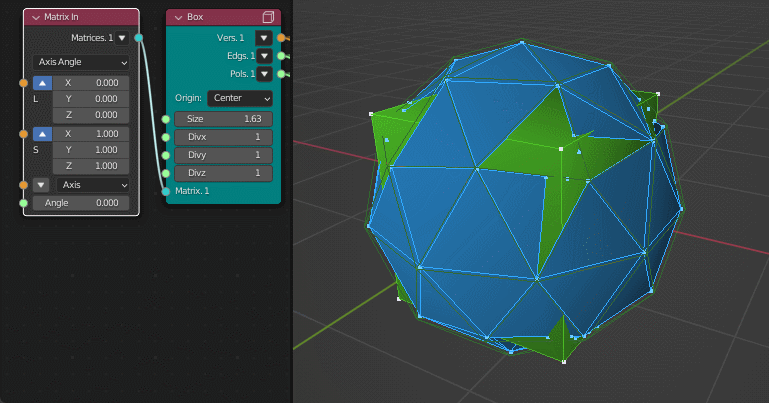Click the Scale input socket
Screen dimensions: 769x403
coord(24,134)
